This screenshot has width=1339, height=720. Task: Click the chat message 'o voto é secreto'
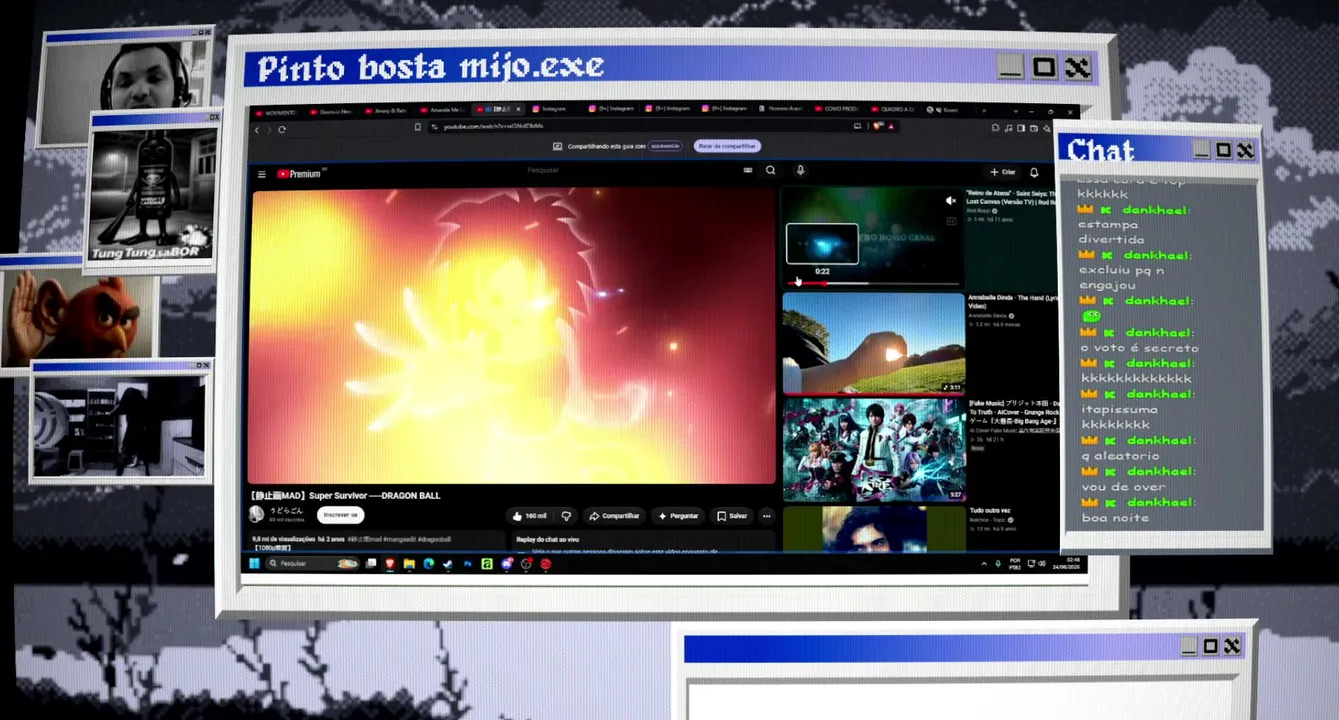1139,348
